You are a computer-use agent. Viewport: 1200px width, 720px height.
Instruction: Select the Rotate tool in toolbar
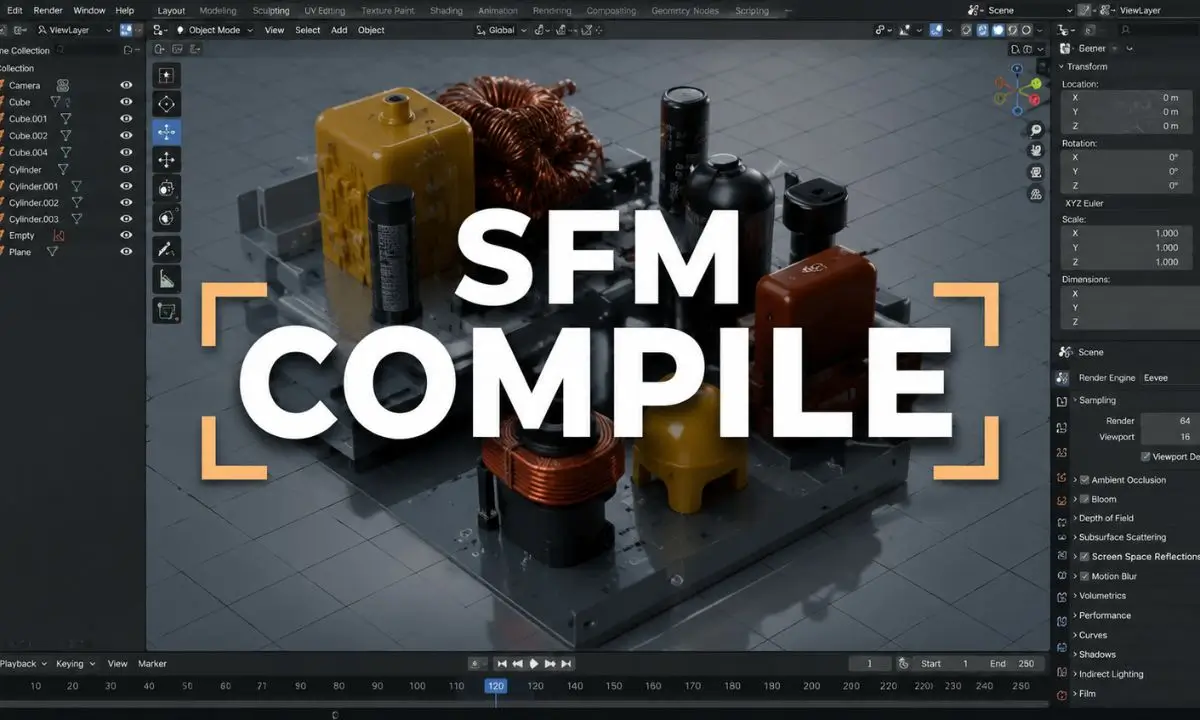coord(166,160)
